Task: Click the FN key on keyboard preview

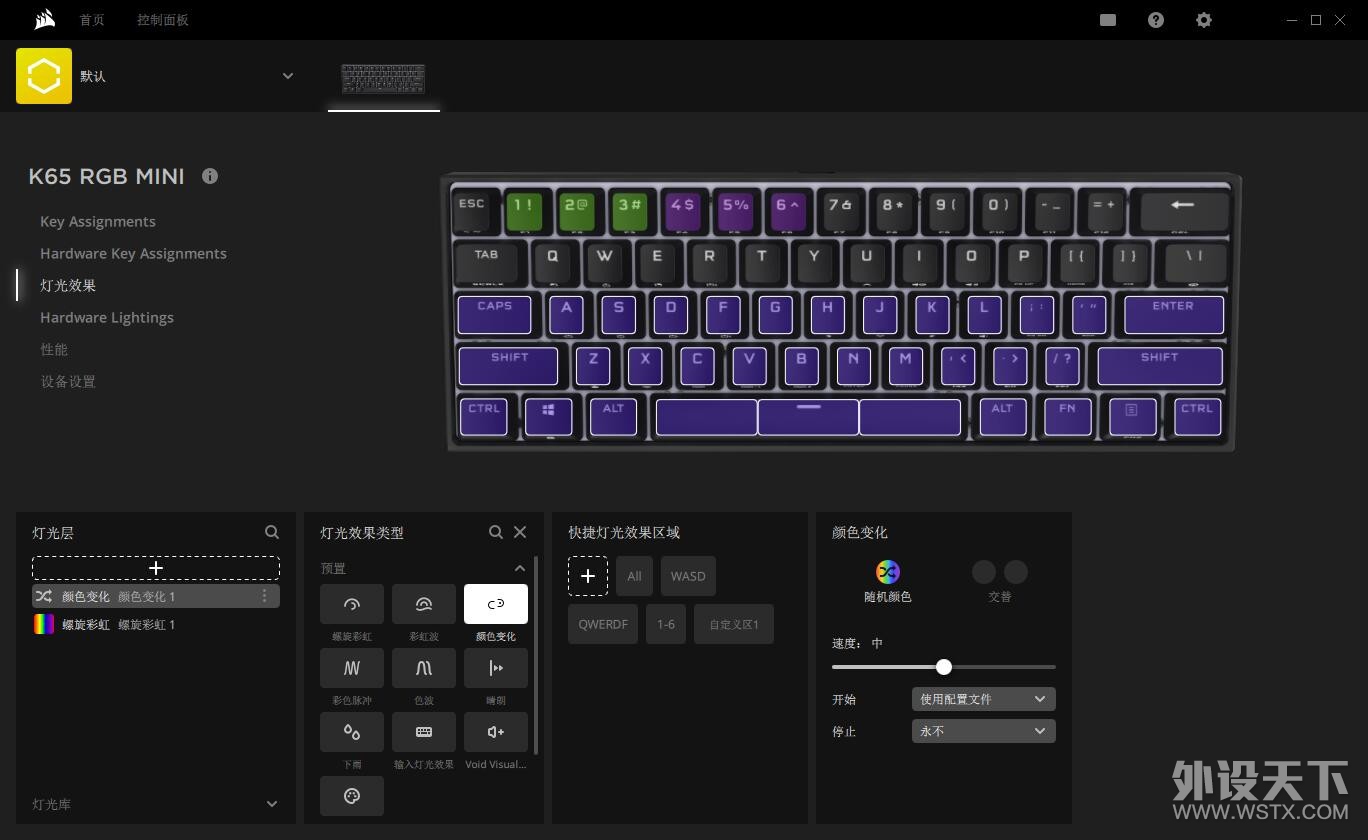Action: (1067, 416)
